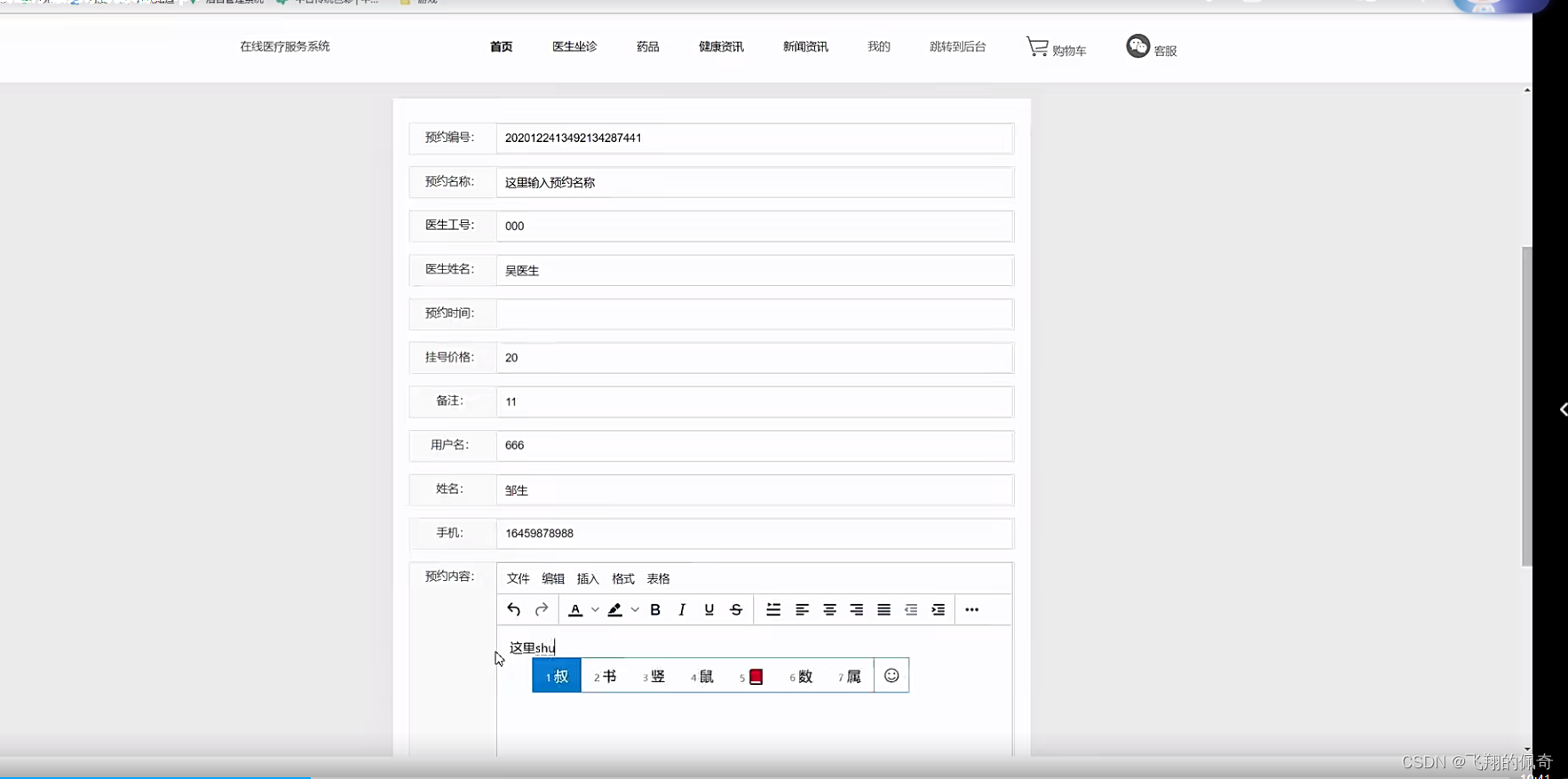Insert a bullet list
The width and height of the screenshot is (1568, 779).
click(773, 609)
